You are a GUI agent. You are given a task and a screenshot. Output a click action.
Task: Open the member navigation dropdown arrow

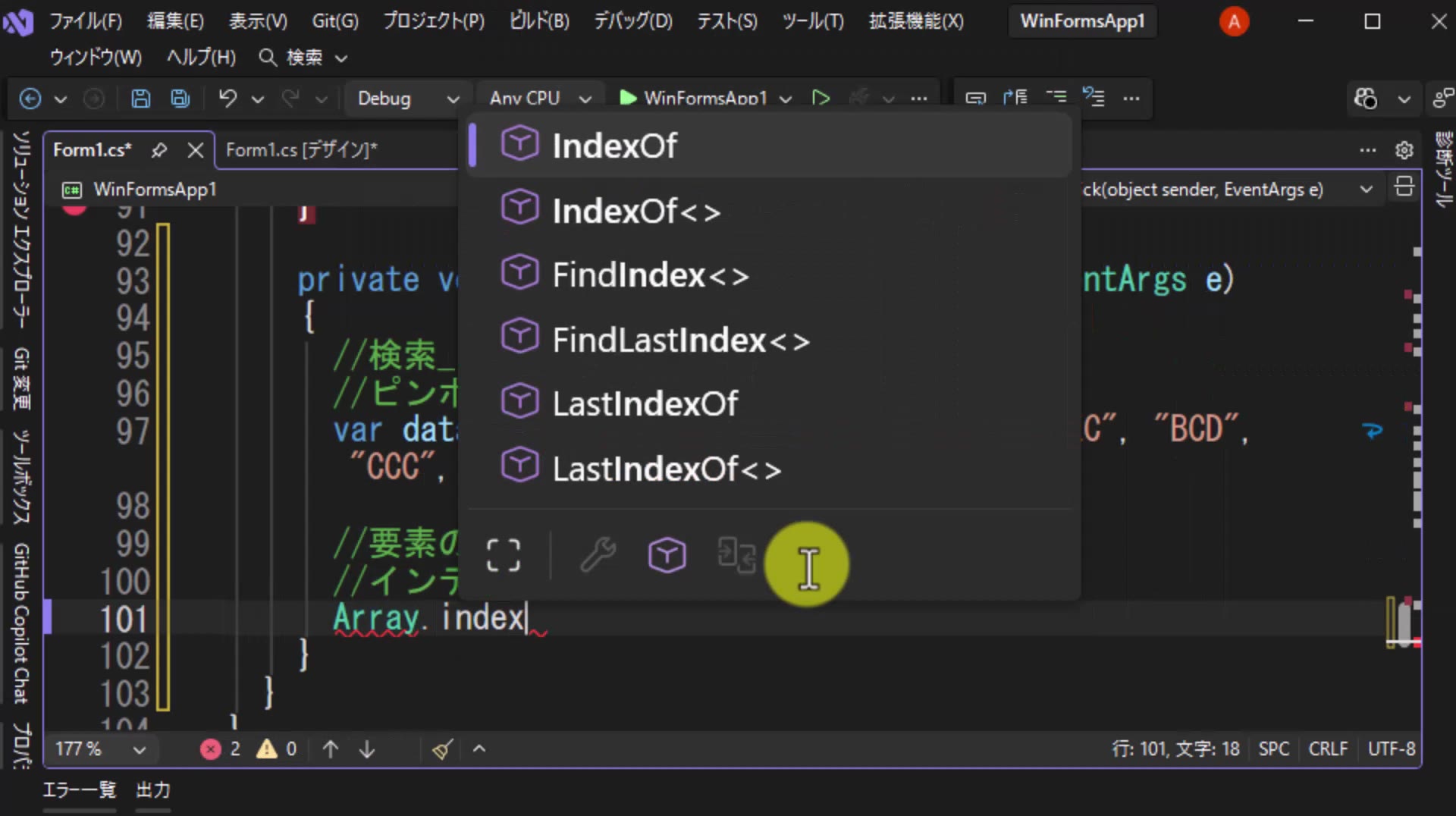click(x=1366, y=190)
